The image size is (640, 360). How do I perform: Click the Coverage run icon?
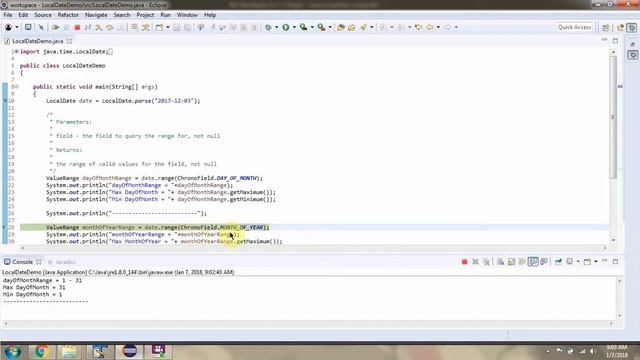pos(303,27)
